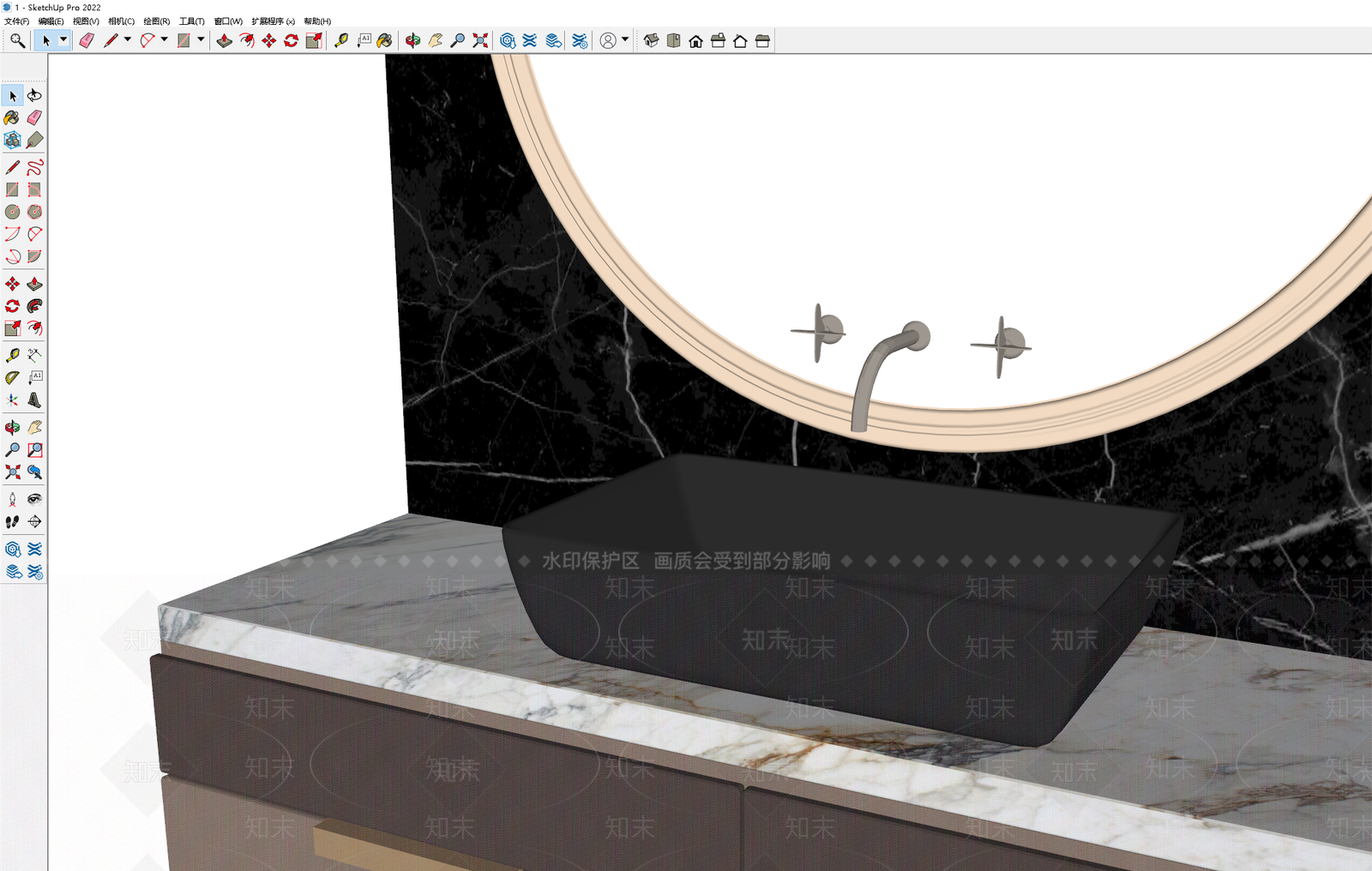Switch to the Iso view house icon
Viewport: 1372px width, 871px height.
tap(651, 40)
